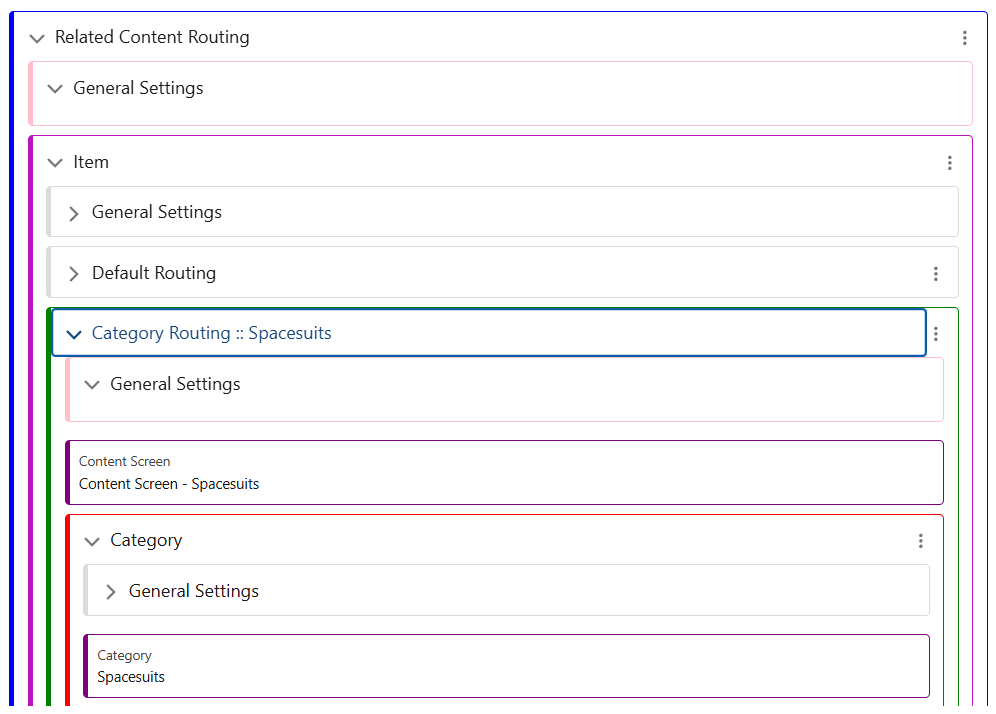Screen dimensions: 996x714
Task: Open kebab menu for Related Content Routing
Action: 964,38
